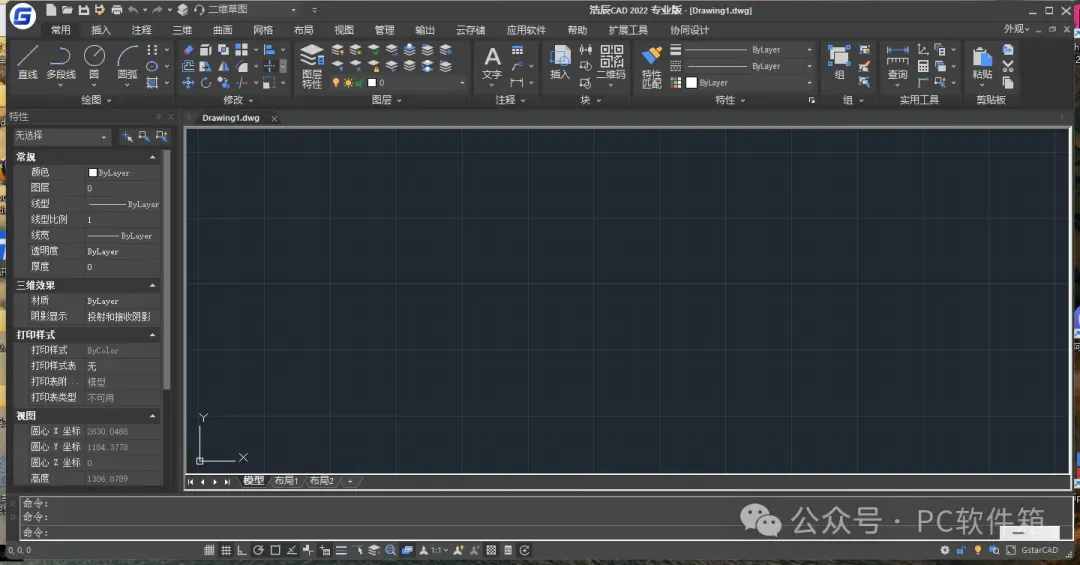Image resolution: width=1080 pixels, height=565 pixels.
Task: Click the GstarCAD application logo button
Action: [x=23, y=16]
